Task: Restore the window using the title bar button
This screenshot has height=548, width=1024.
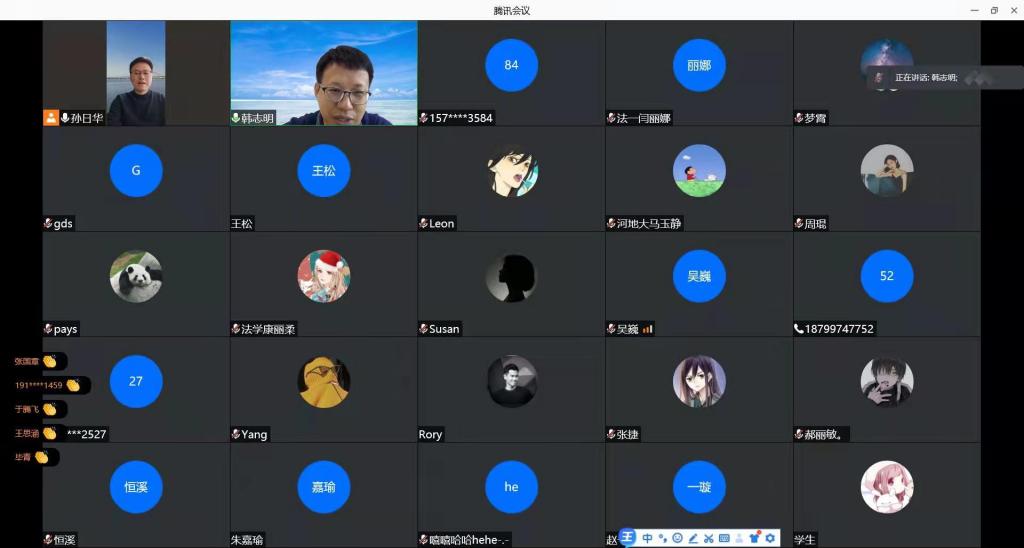Action: [994, 10]
